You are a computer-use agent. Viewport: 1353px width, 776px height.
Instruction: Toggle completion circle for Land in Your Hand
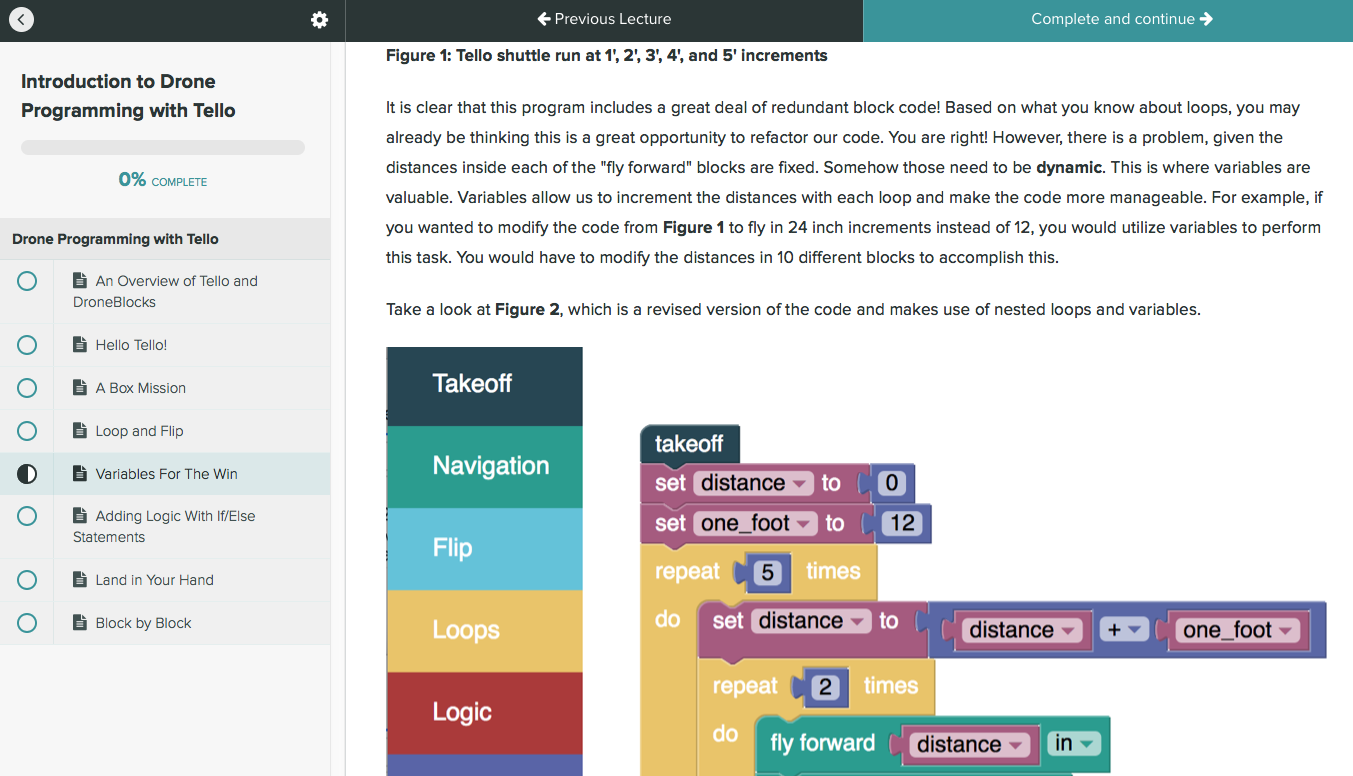pyautogui.click(x=27, y=580)
